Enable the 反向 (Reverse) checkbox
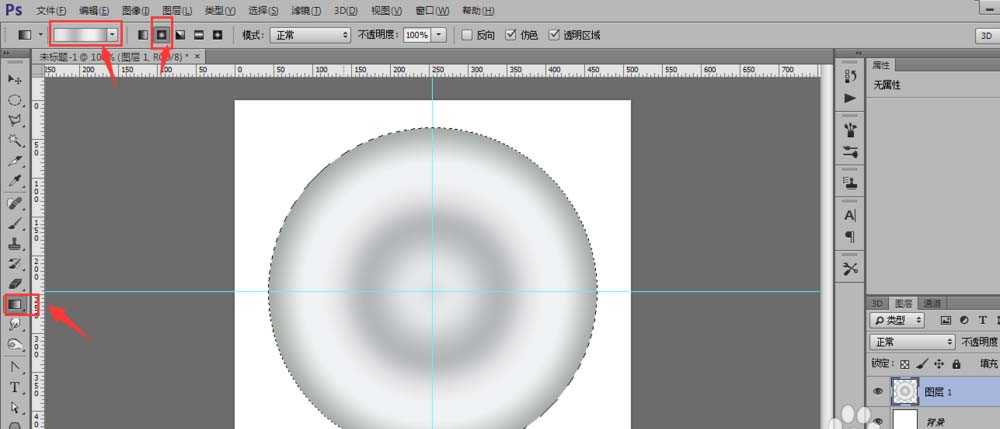1000x429 pixels. (466, 35)
